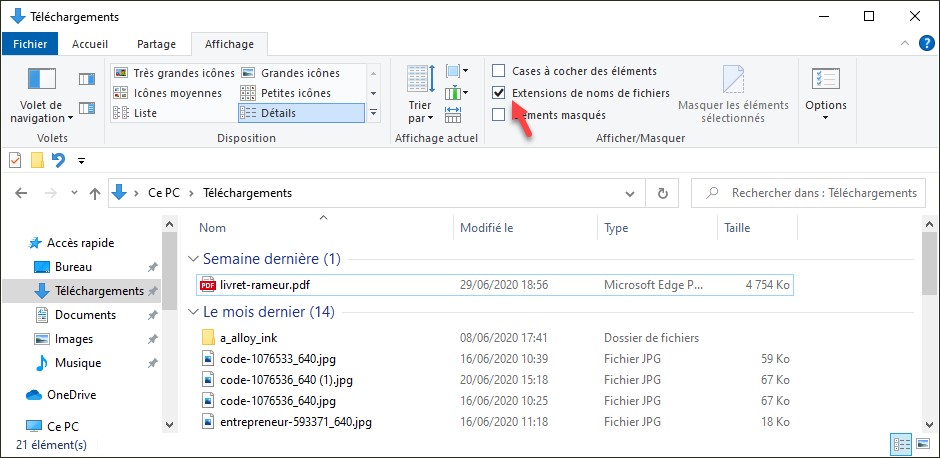Click the Volet de navigation icon
Screen dimensions: 940x458
41,80
